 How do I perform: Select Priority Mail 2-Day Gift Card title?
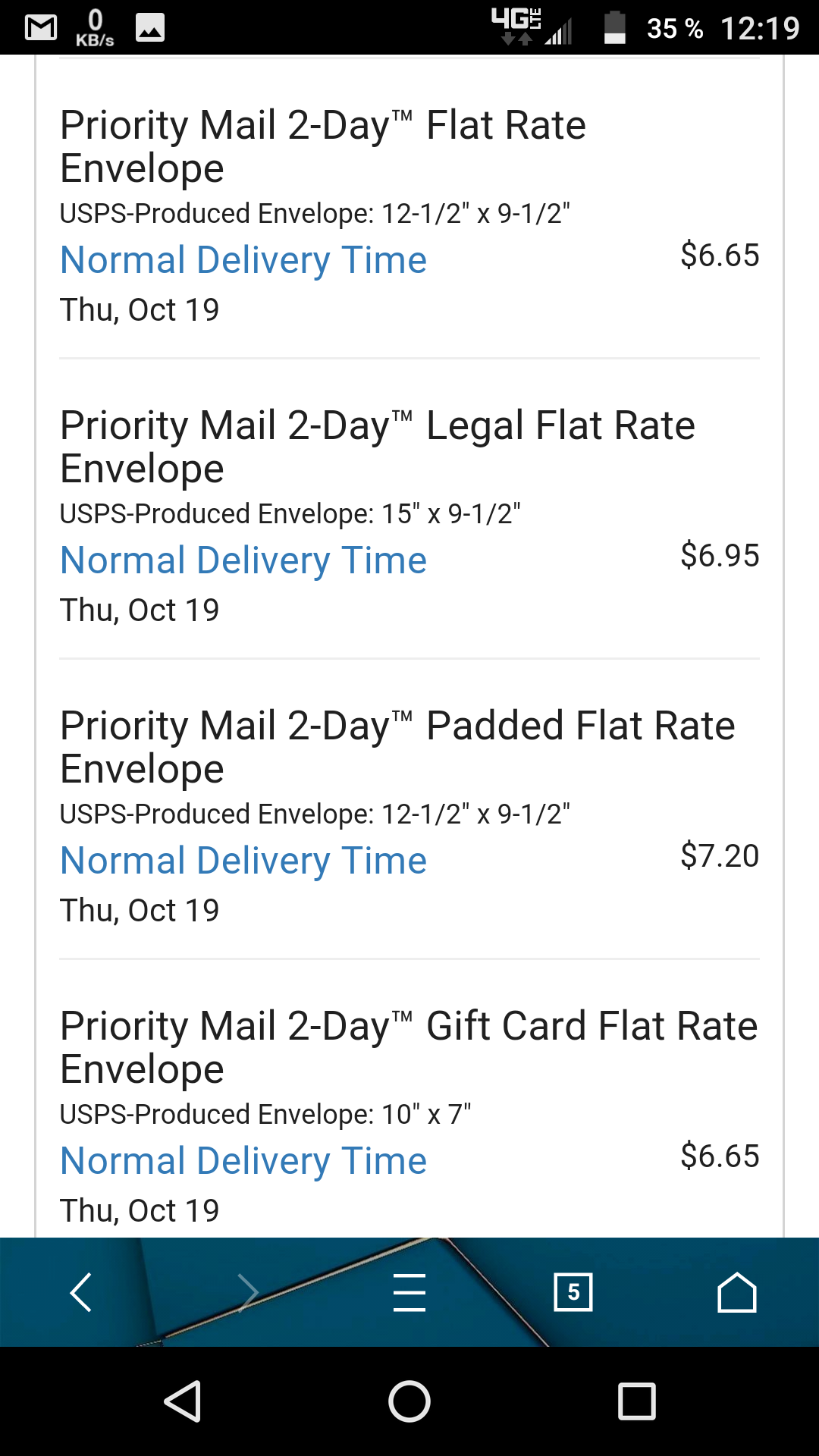click(409, 1047)
